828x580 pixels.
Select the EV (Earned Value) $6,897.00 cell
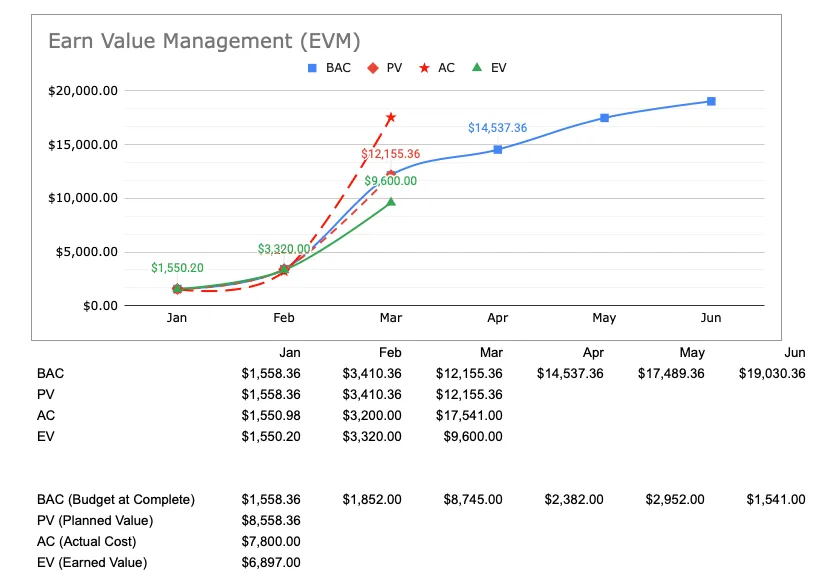click(x=272, y=562)
